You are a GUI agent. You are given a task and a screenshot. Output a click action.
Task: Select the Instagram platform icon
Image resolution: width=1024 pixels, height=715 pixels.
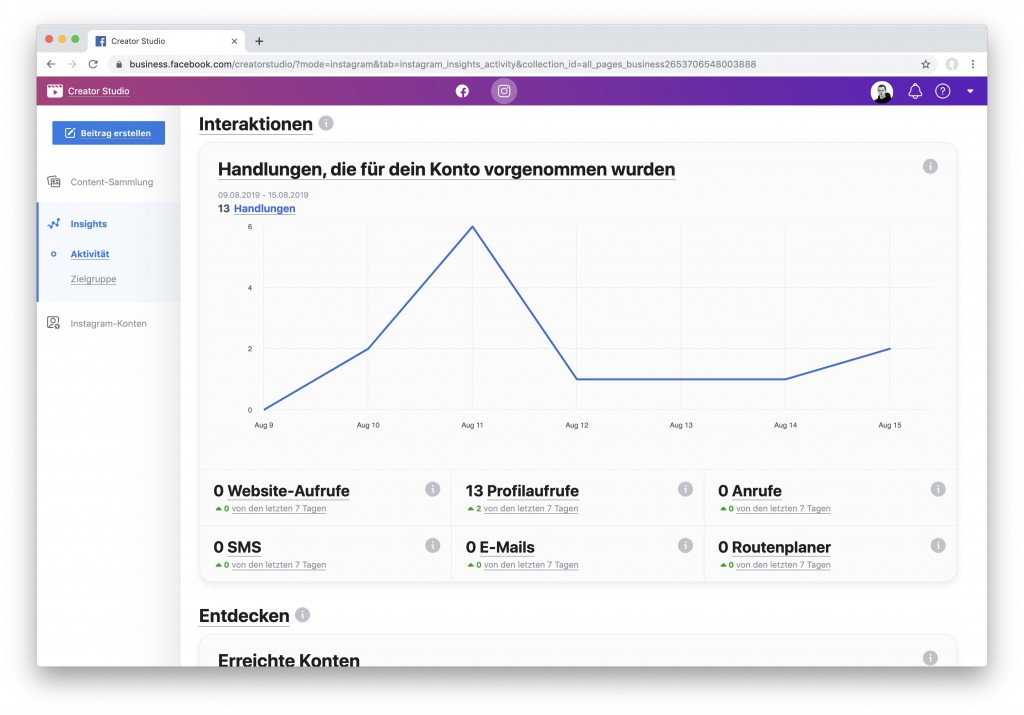[x=504, y=91]
